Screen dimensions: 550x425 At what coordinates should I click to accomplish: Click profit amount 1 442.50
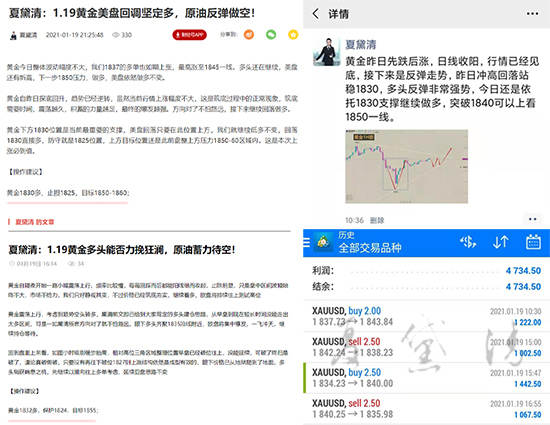coord(528,384)
